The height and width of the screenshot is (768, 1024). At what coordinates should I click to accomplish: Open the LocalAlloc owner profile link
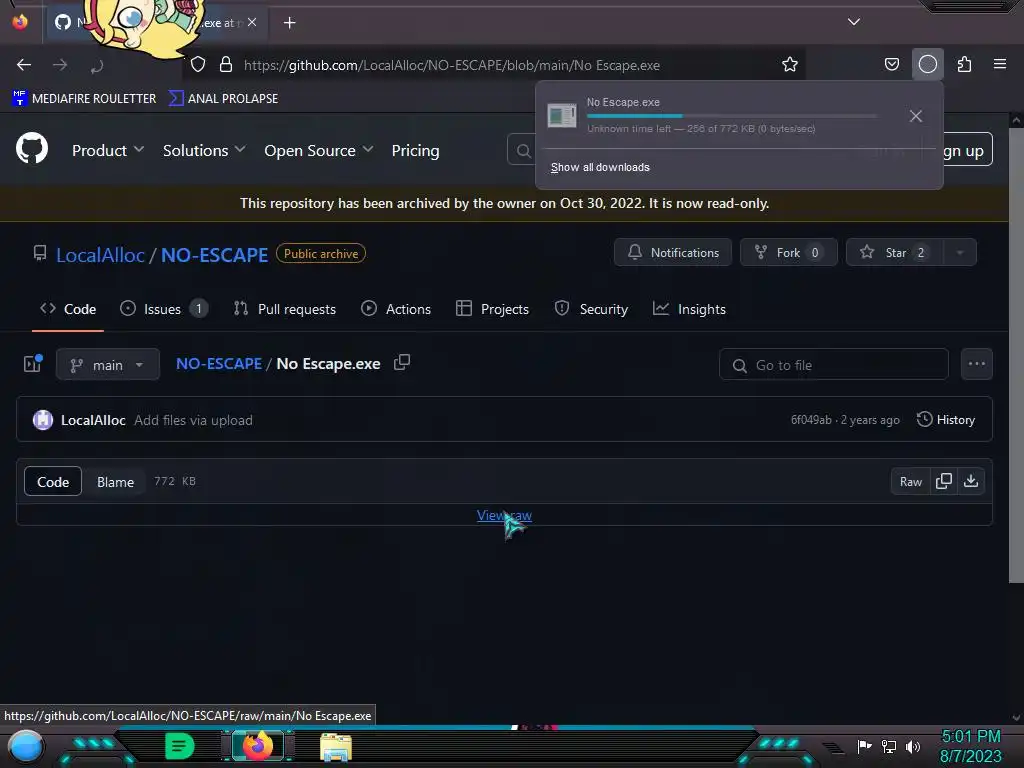point(100,255)
